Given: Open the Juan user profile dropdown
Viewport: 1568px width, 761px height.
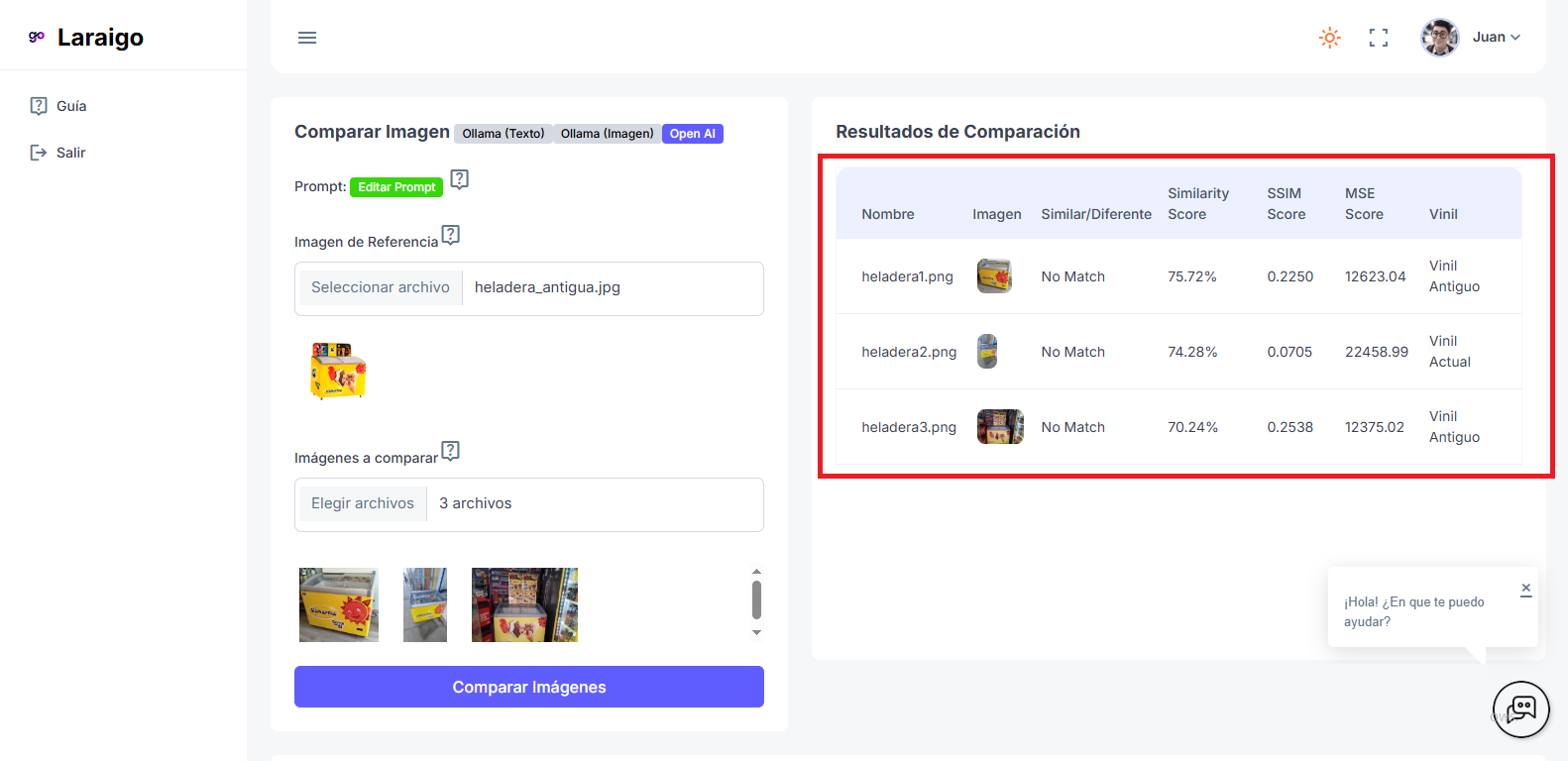Looking at the screenshot, I should coord(1471,38).
